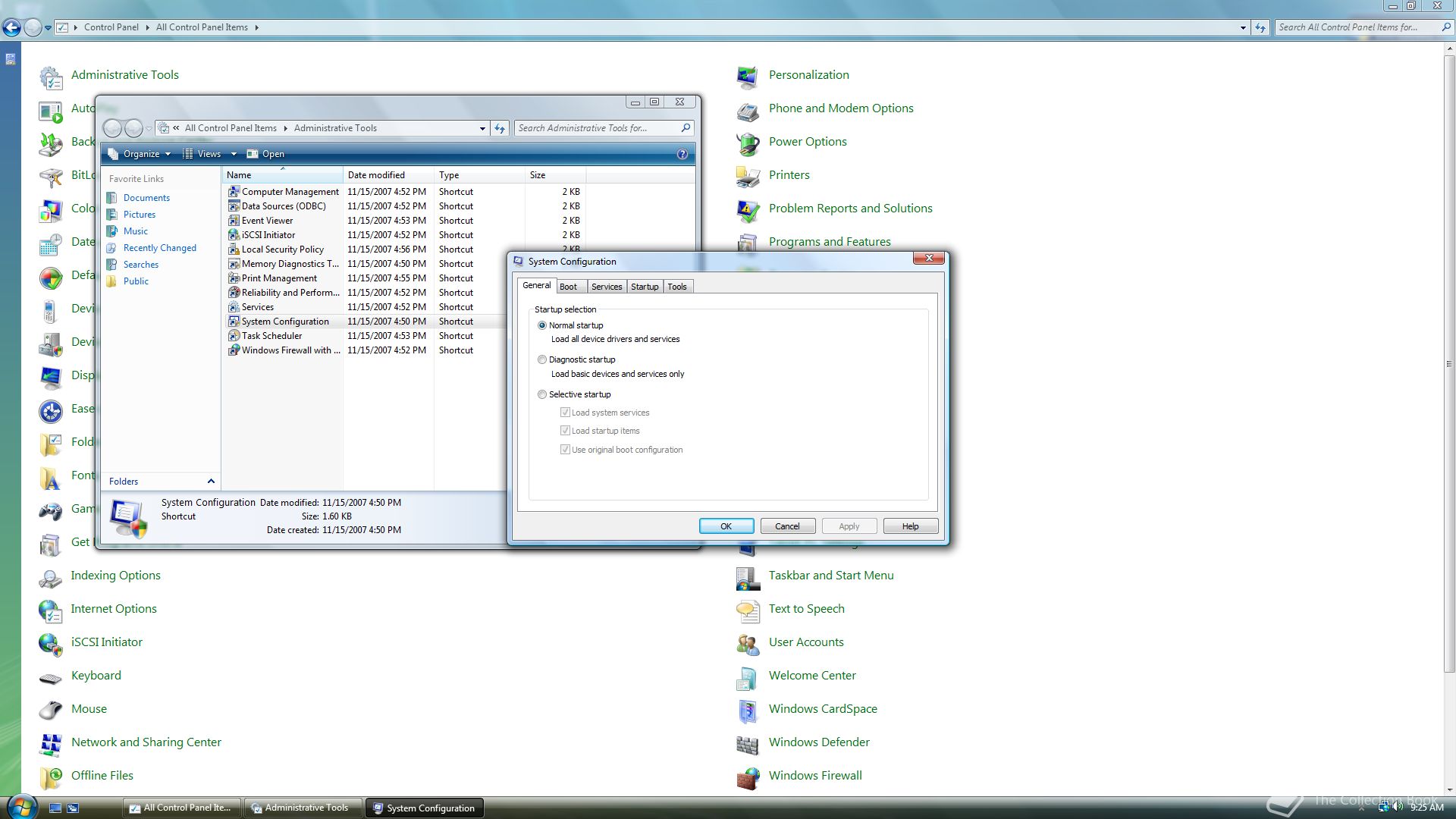Open the Windows Defender icon
The image size is (1456, 819).
(748, 744)
